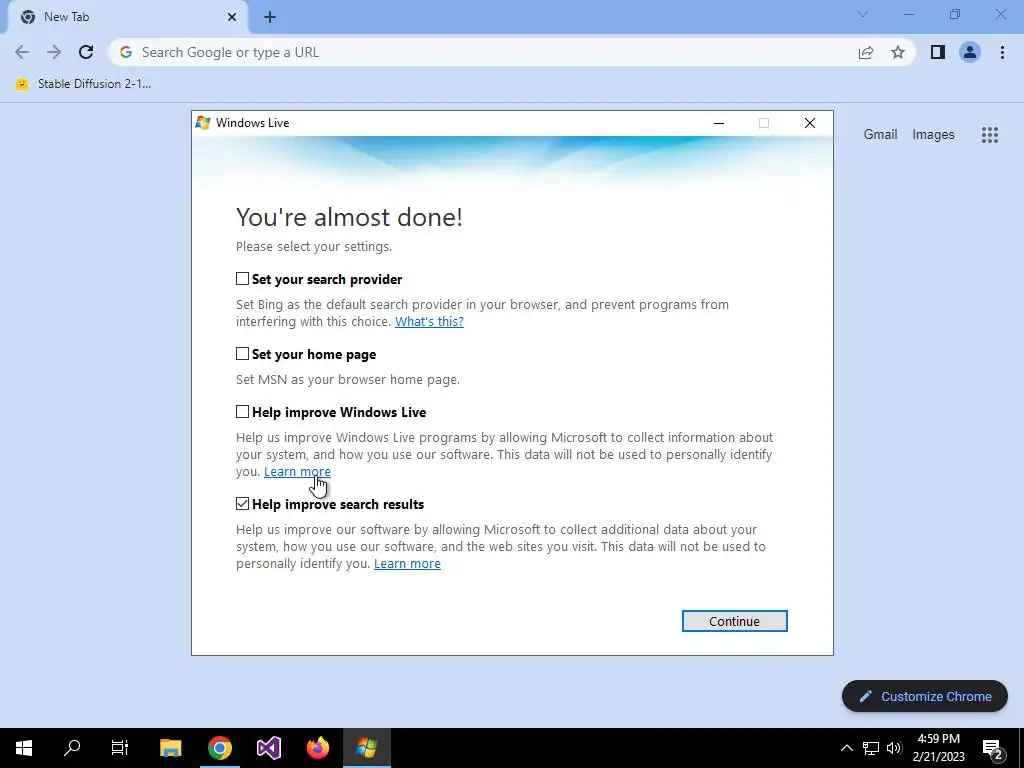Viewport: 1024px width, 768px height.
Task: Launch Visual Studio from taskbar
Action: coord(268,748)
